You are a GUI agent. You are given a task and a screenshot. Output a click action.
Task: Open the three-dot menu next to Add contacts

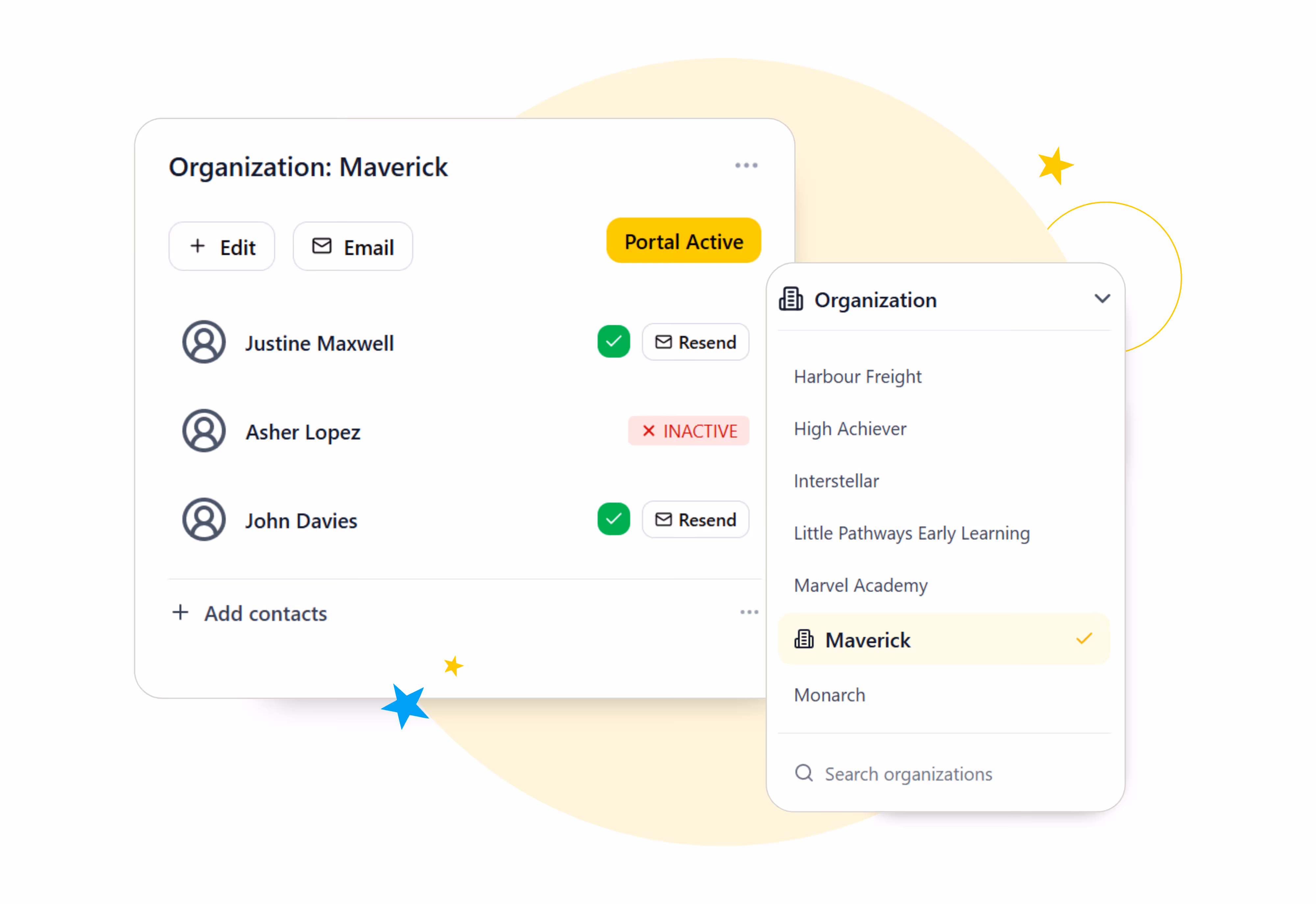pyautogui.click(x=749, y=612)
